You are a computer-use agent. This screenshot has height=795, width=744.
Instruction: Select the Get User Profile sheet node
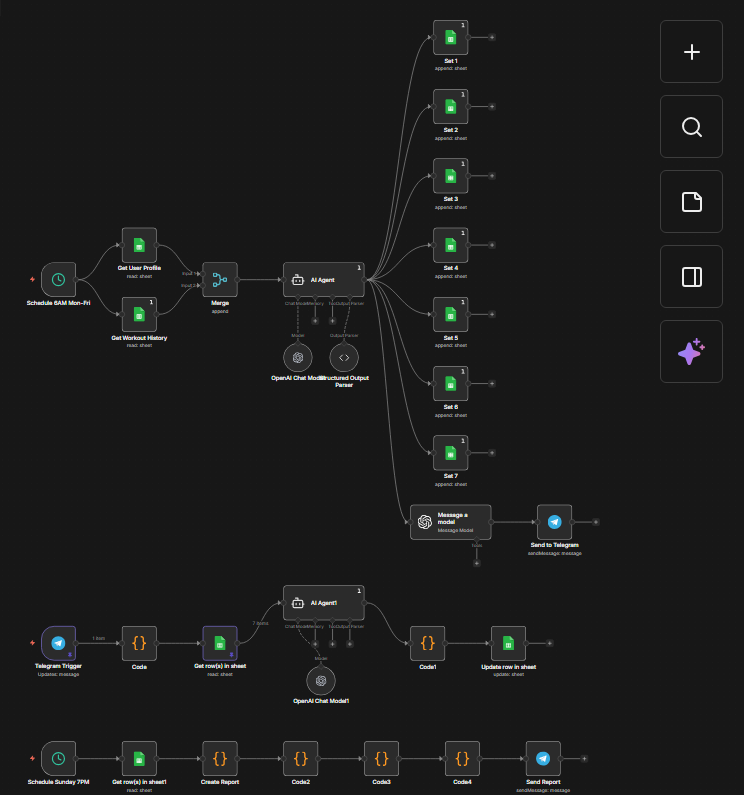click(x=139, y=245)
